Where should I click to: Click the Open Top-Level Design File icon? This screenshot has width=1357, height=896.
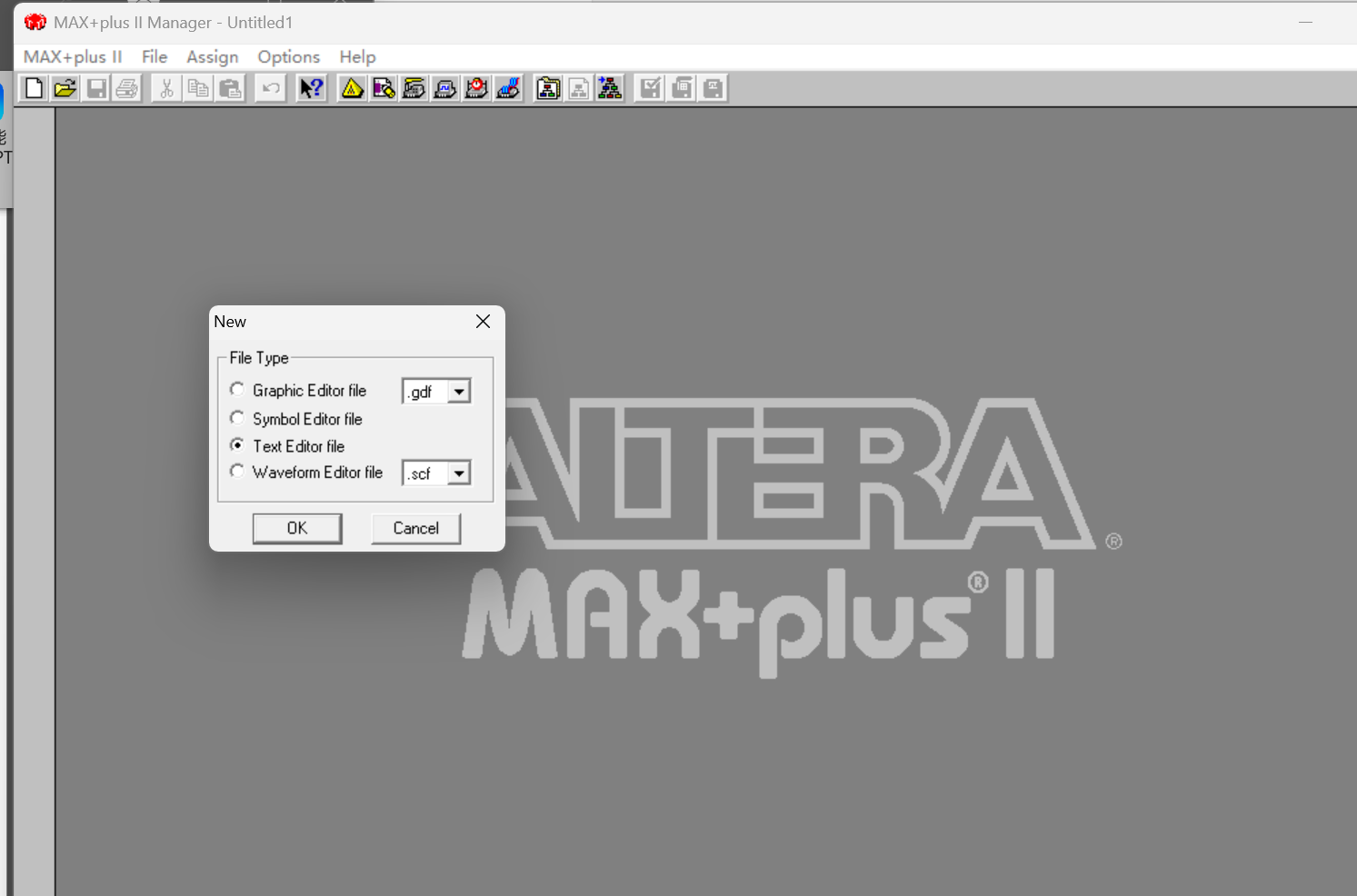pos(610,88)
